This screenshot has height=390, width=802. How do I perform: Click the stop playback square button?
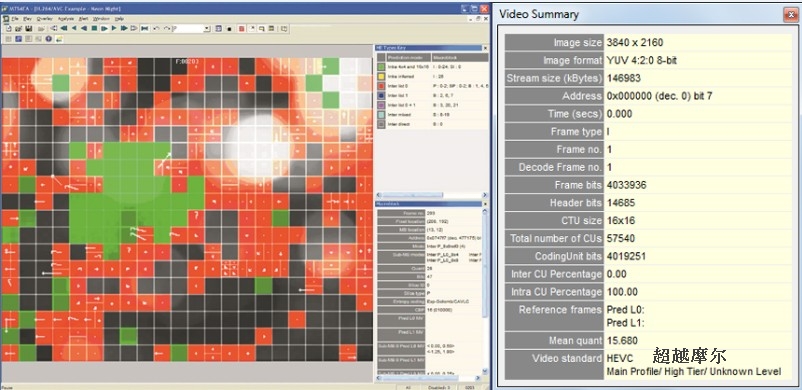[x=94, y=28]
